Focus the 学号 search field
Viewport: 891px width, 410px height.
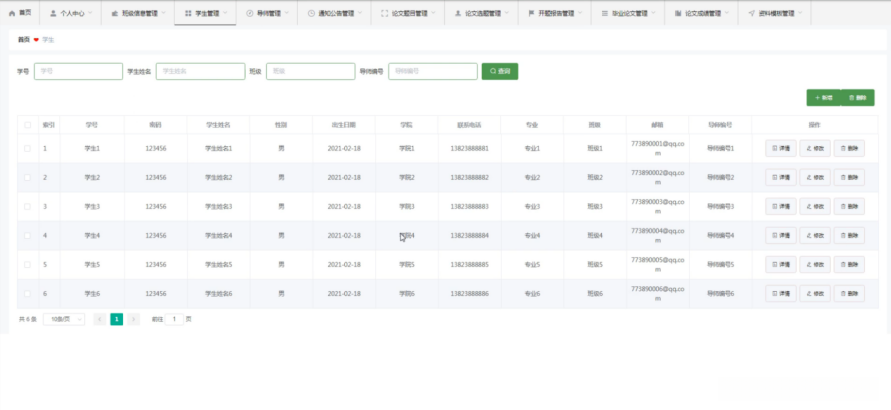click(78, 71)
